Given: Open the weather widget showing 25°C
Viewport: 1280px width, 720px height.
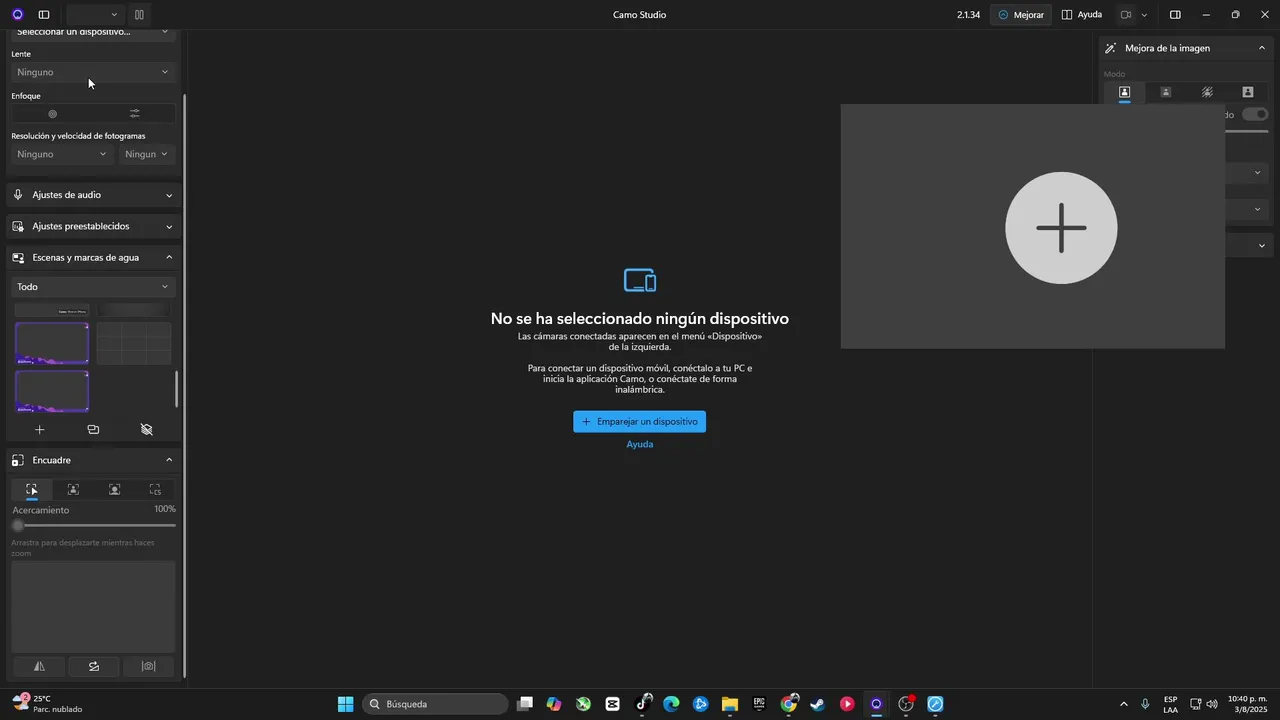Looking at the screenshot, I should (47, 704).
